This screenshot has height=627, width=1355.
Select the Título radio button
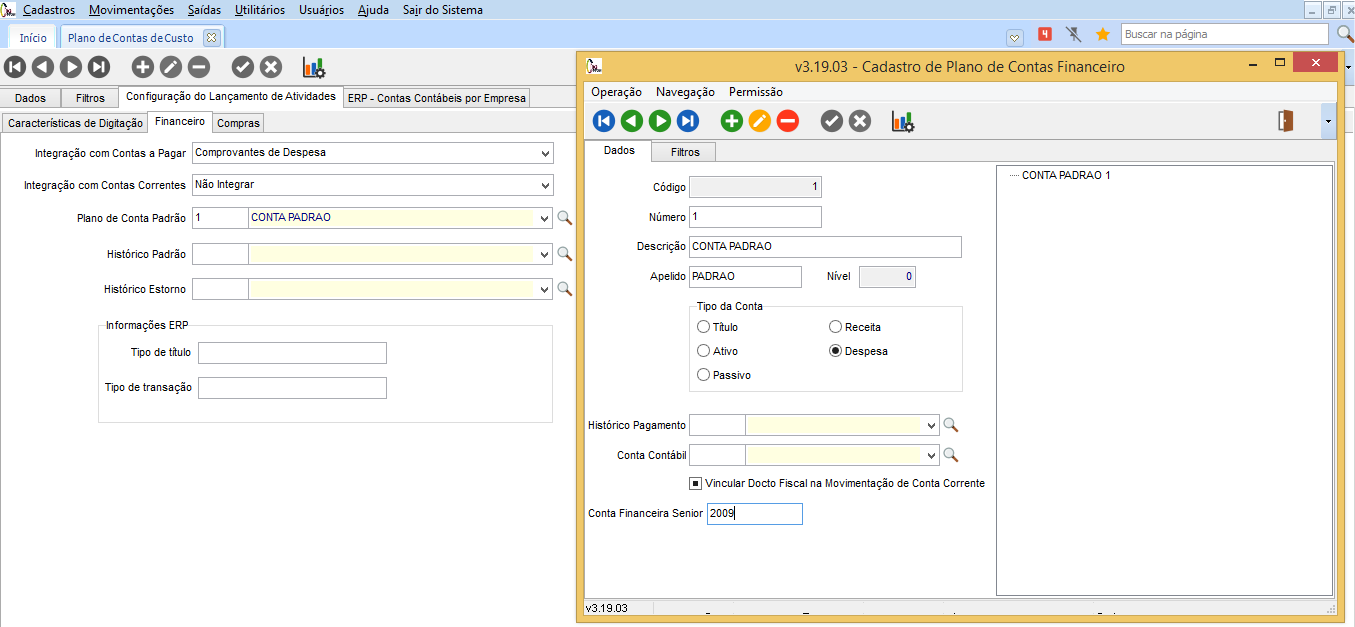point(704,327)
